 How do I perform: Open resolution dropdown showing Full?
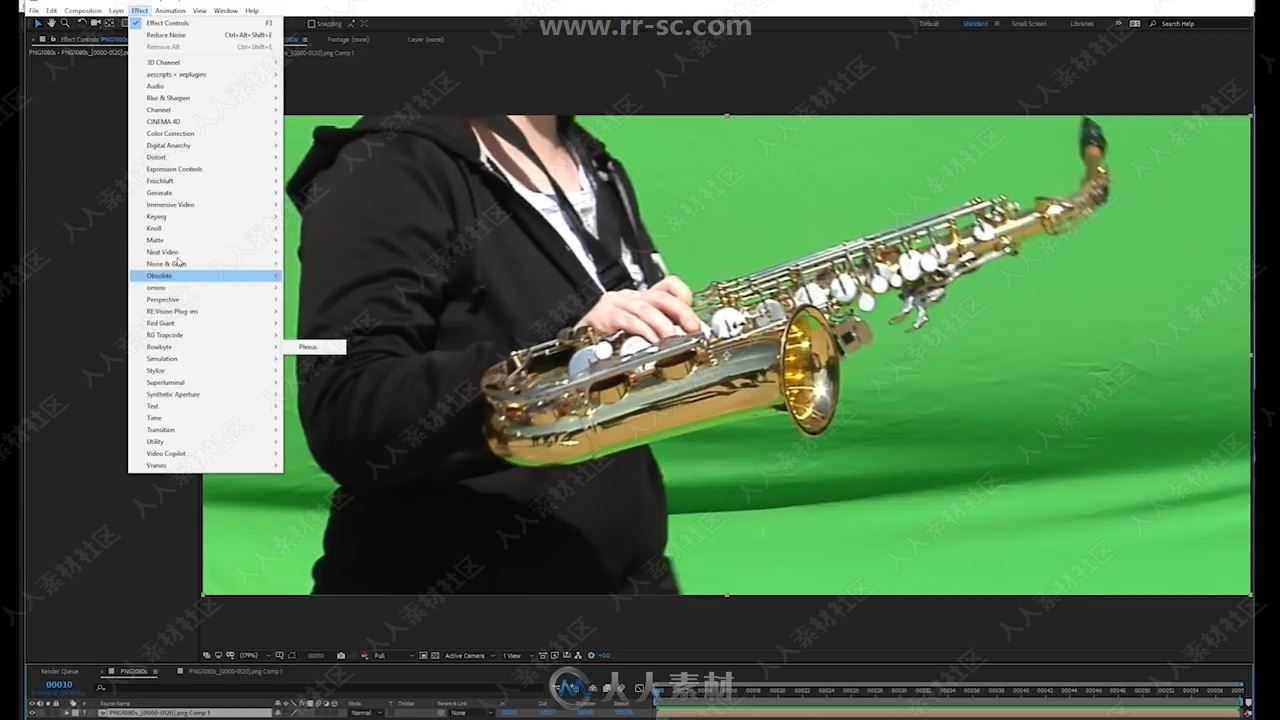394,656
